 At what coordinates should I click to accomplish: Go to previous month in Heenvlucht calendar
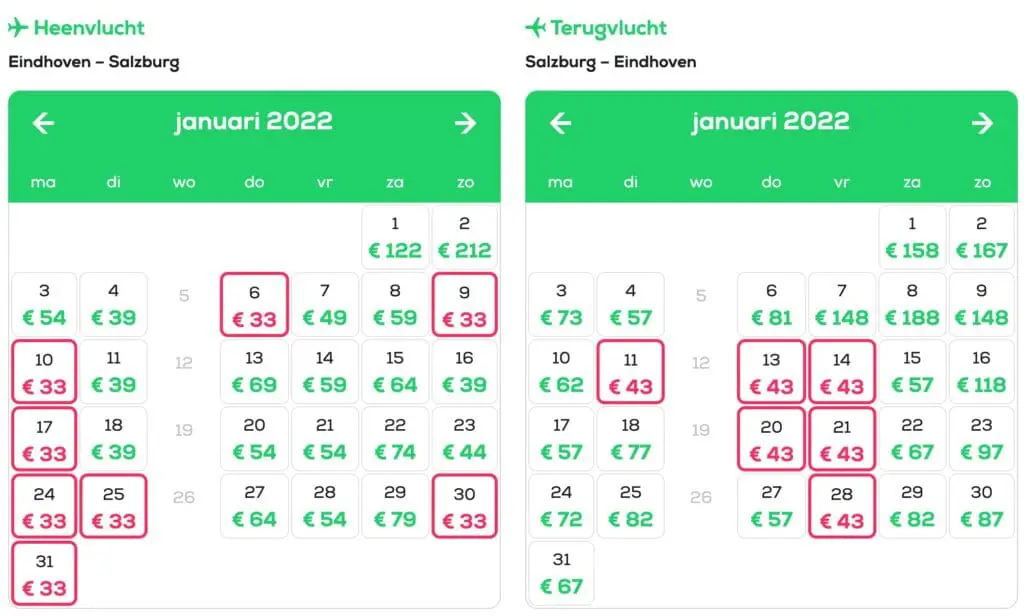coord(44,123)
